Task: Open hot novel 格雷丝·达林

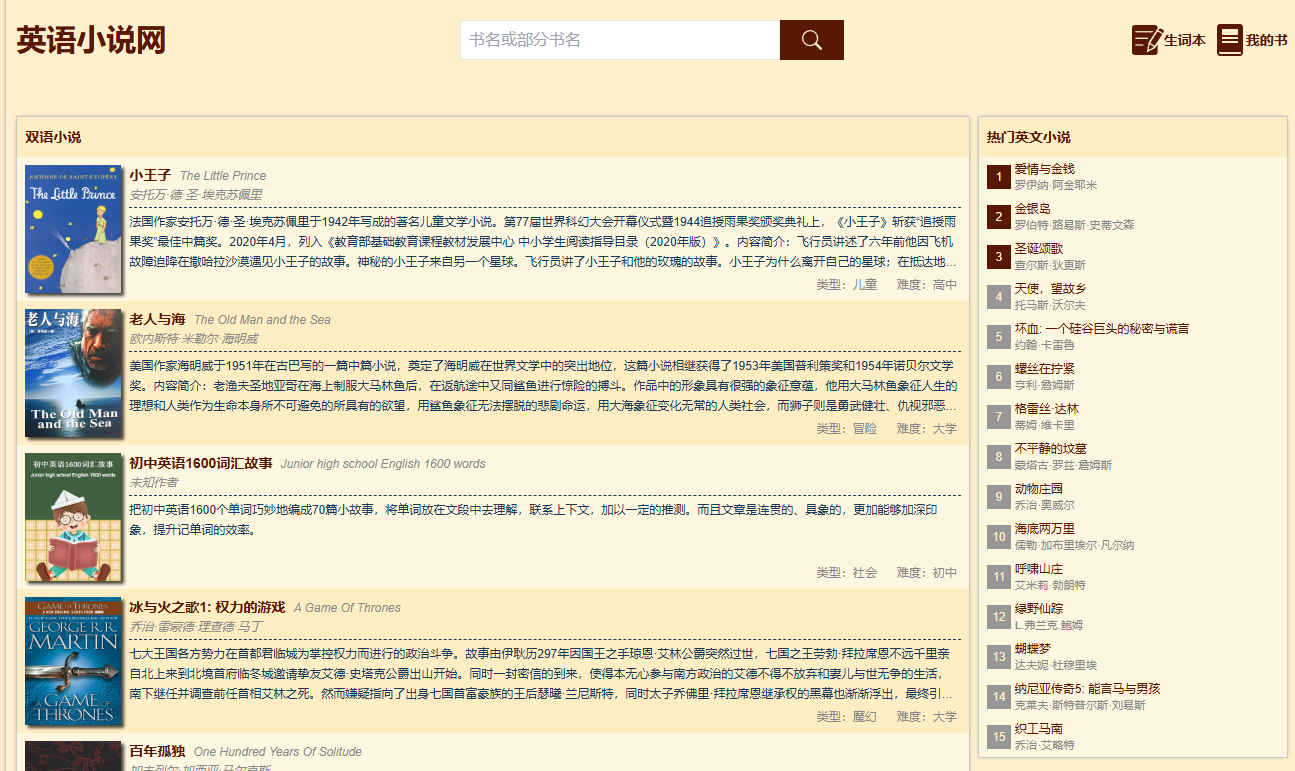Action: coord(1047,409)
